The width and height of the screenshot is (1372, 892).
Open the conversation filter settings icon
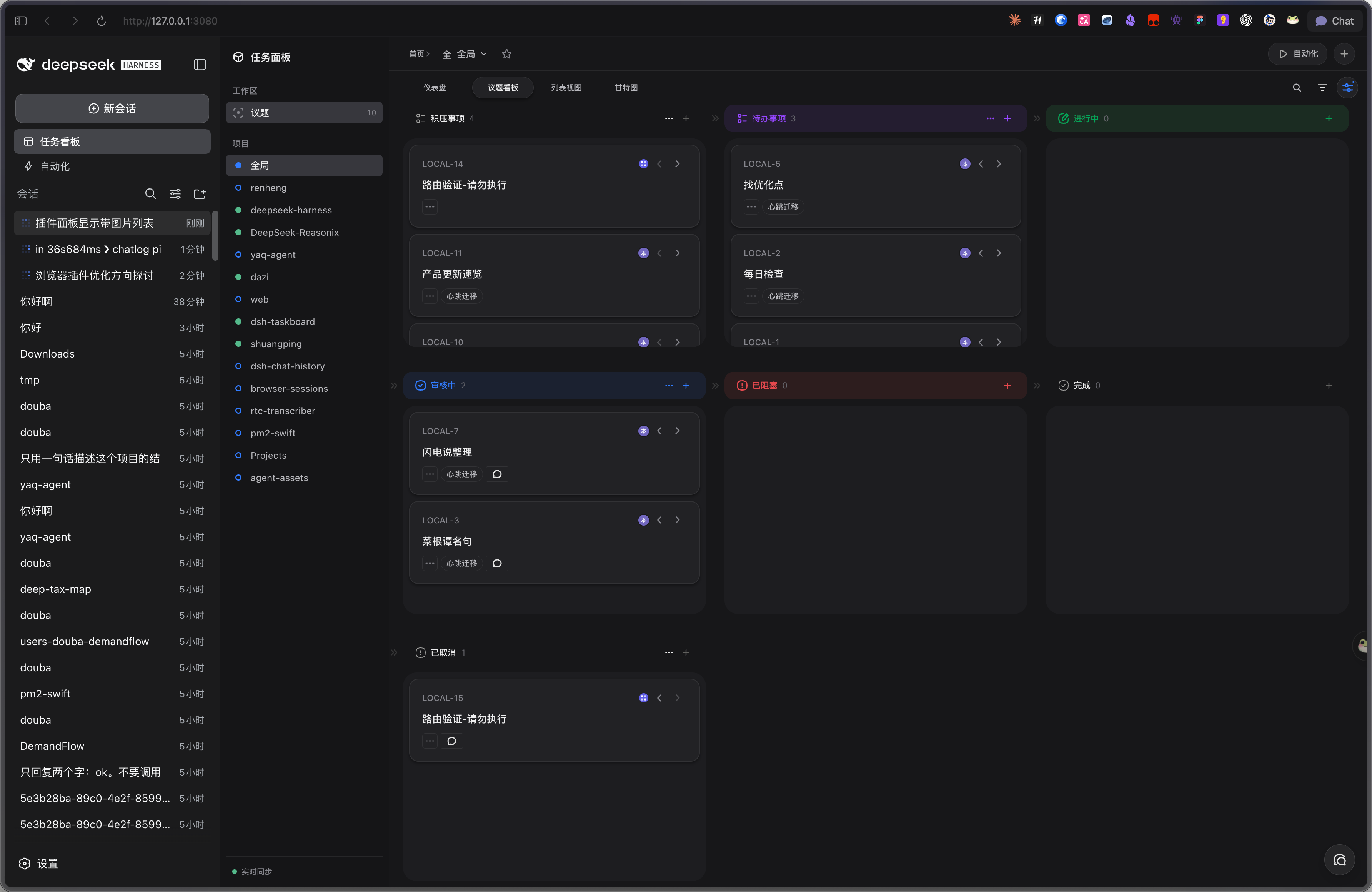pos(175,194)
